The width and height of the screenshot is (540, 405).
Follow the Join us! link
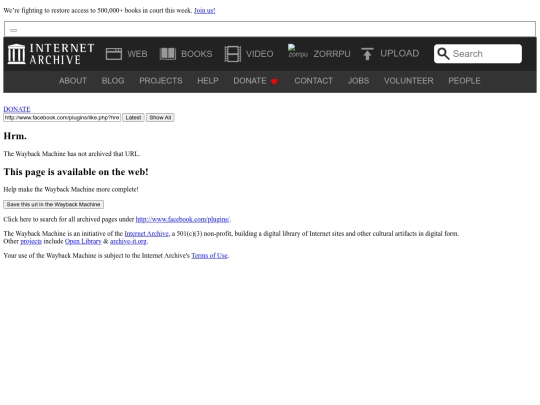pyautogui.click(x=205, y=11)
